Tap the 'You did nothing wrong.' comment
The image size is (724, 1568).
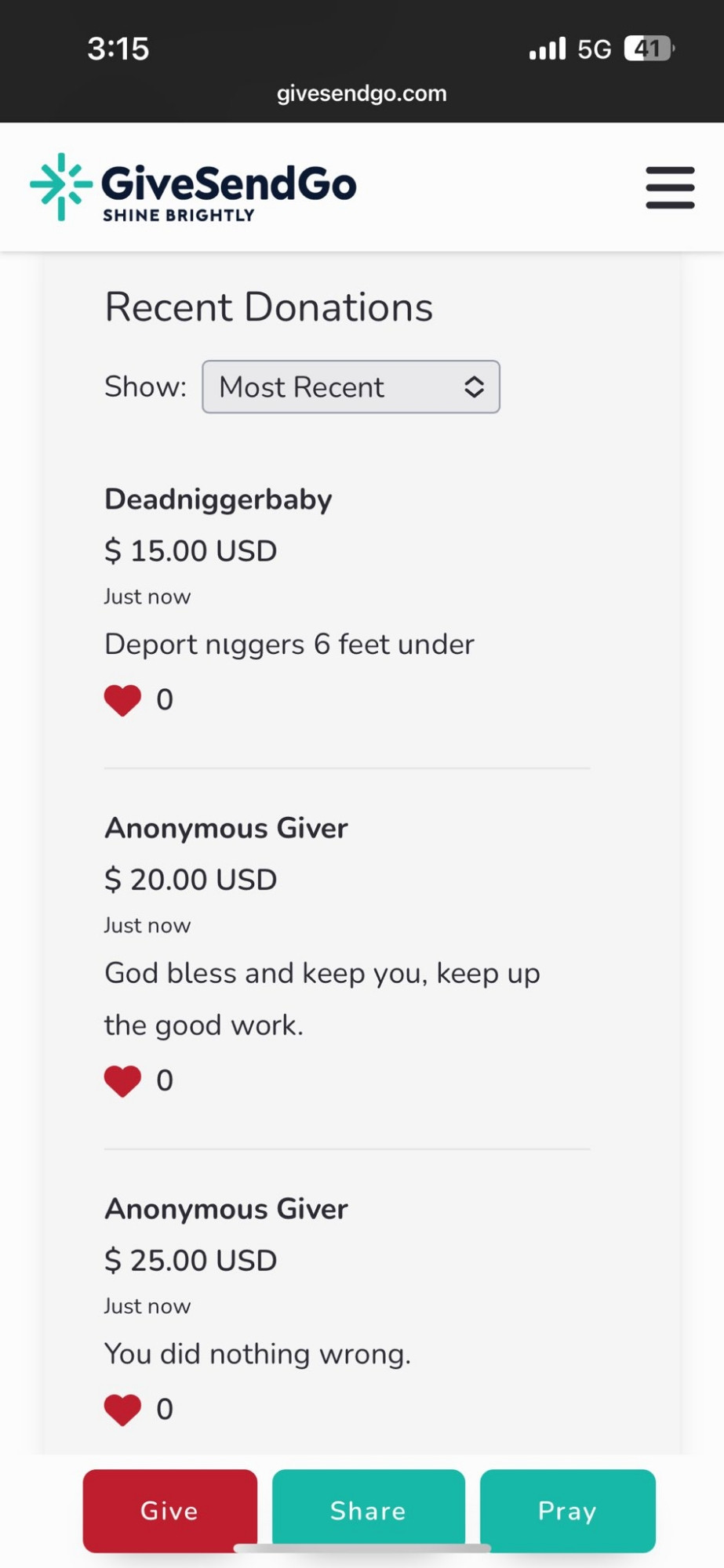[257, 1354]
